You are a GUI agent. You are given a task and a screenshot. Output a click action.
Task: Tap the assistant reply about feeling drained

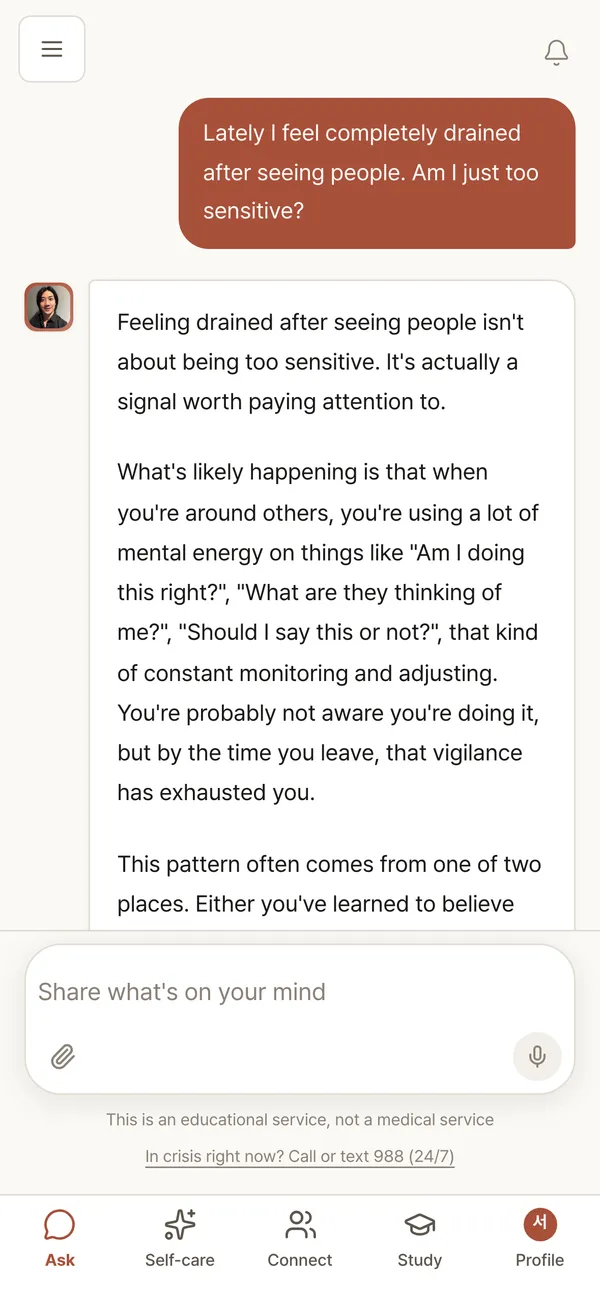[x=332, y=606]
